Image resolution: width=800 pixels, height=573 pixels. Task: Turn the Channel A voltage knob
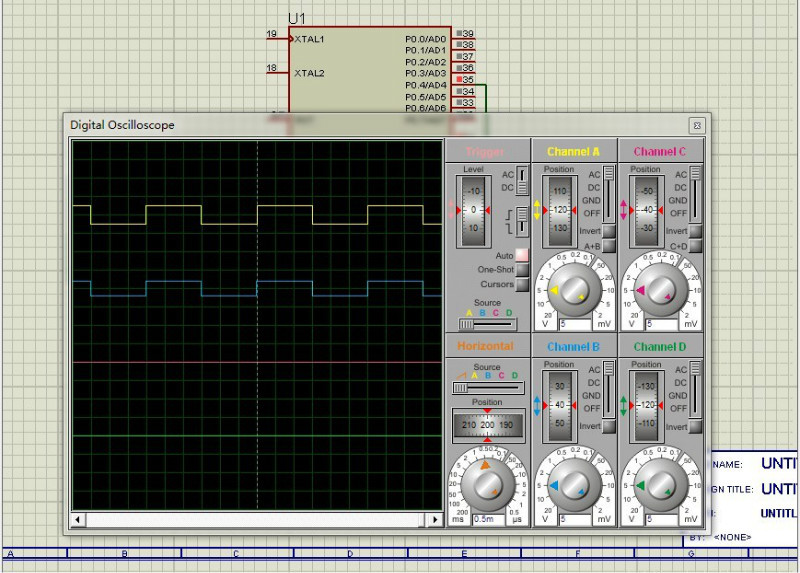tap(574, 291)
